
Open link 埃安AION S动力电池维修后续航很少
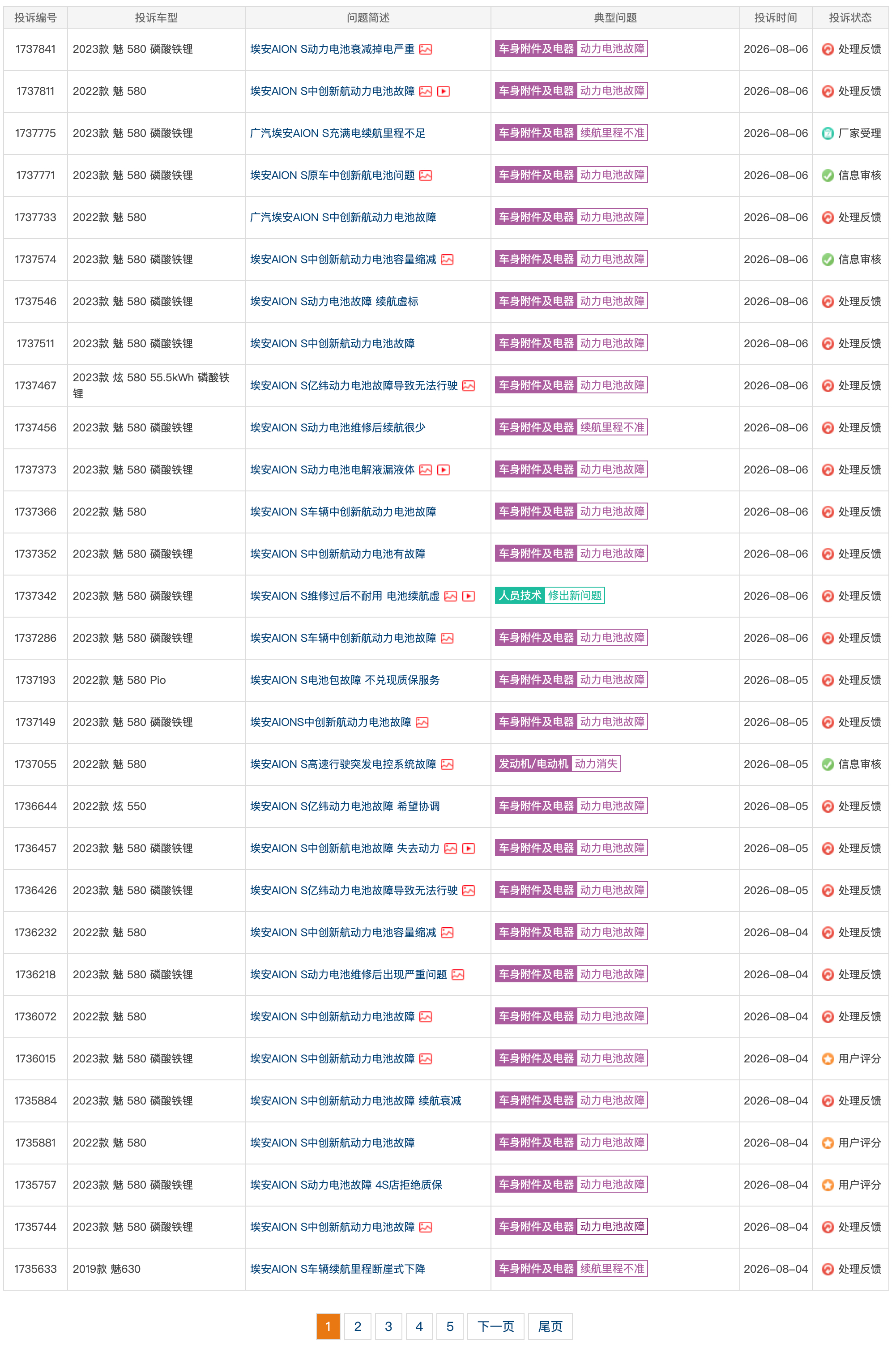pos(338,428)
